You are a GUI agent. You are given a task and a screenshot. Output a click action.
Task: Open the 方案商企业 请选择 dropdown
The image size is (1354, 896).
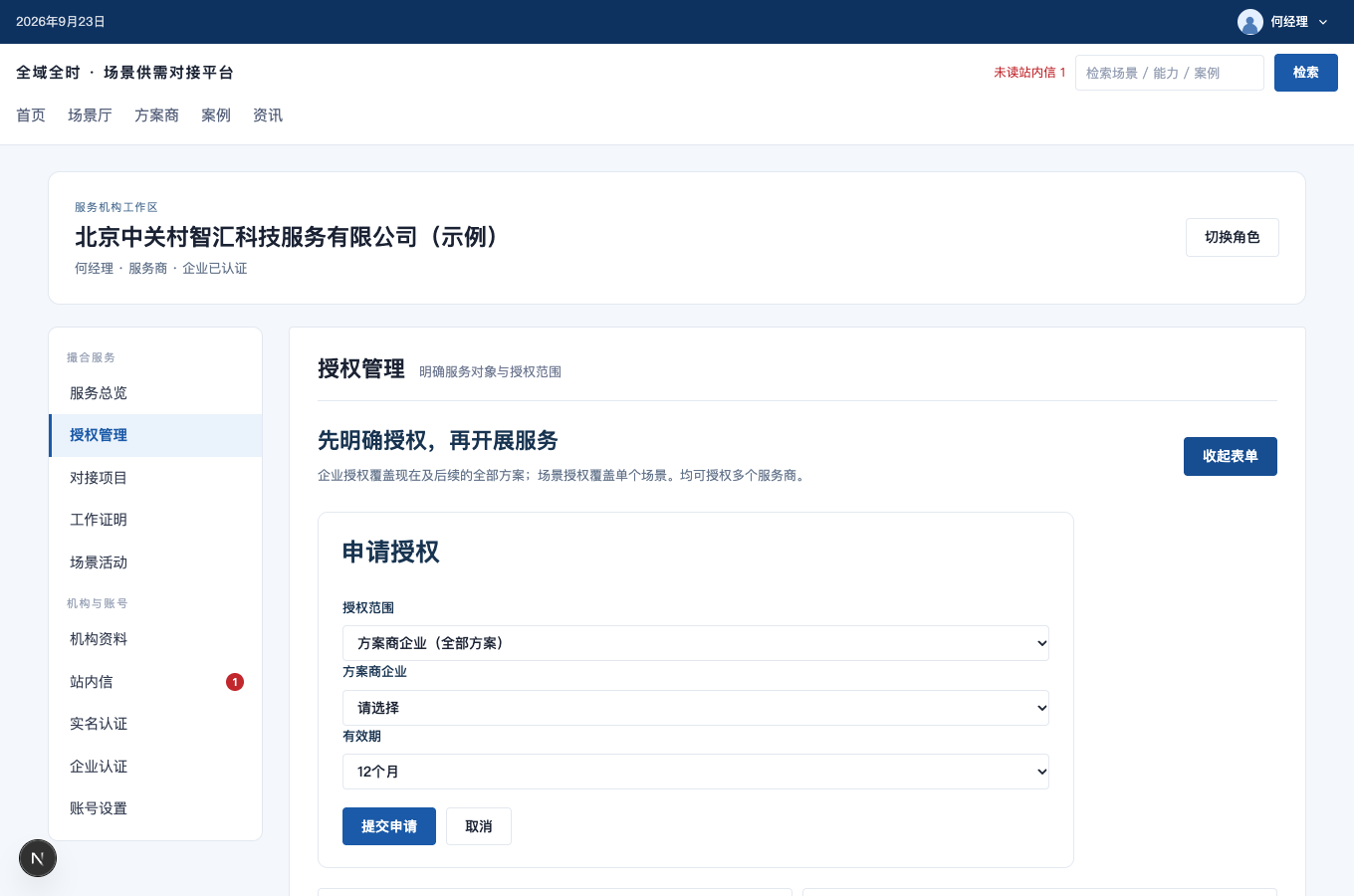[x=696, y=708]
